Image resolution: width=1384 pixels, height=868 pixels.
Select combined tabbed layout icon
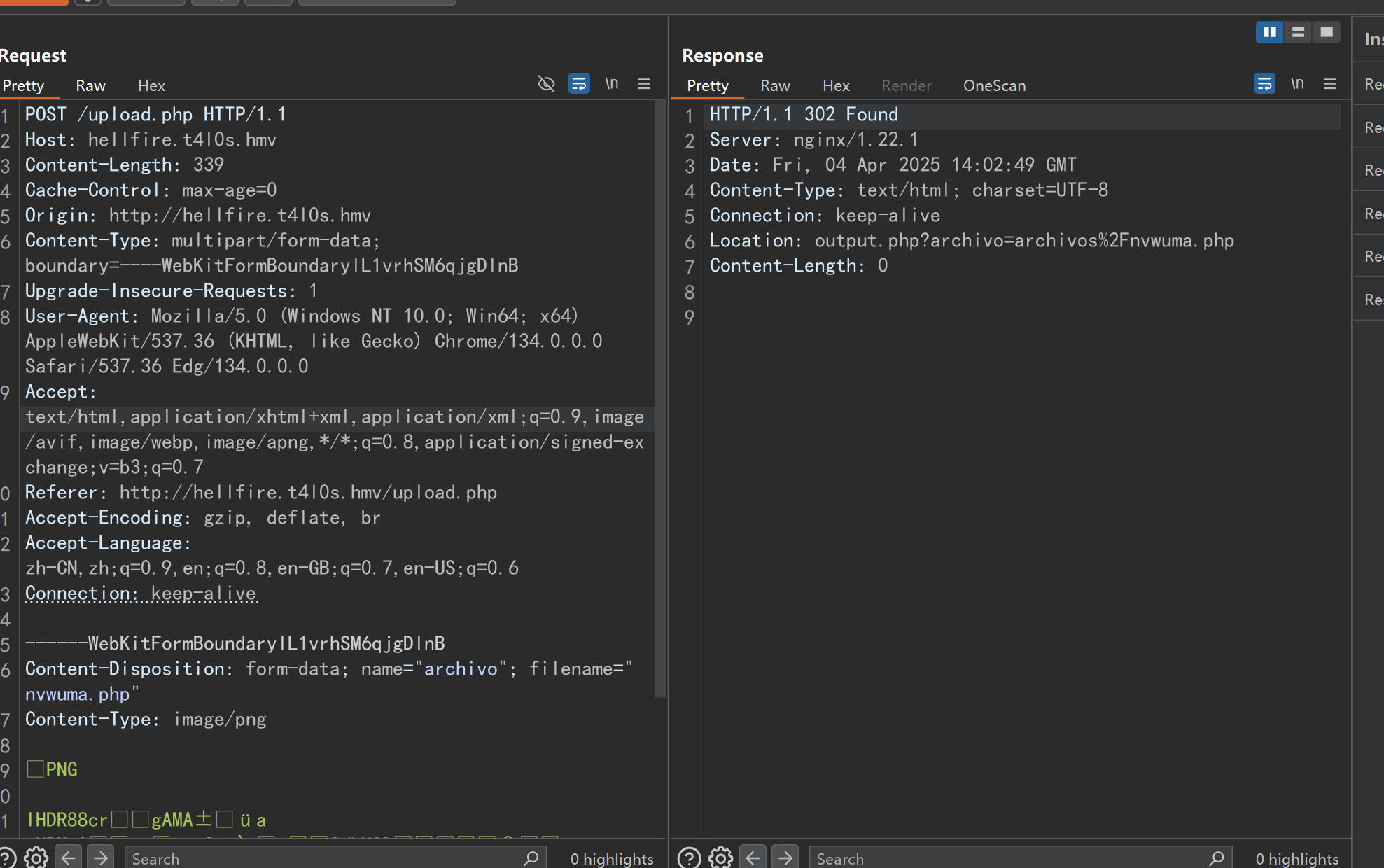1326,32
